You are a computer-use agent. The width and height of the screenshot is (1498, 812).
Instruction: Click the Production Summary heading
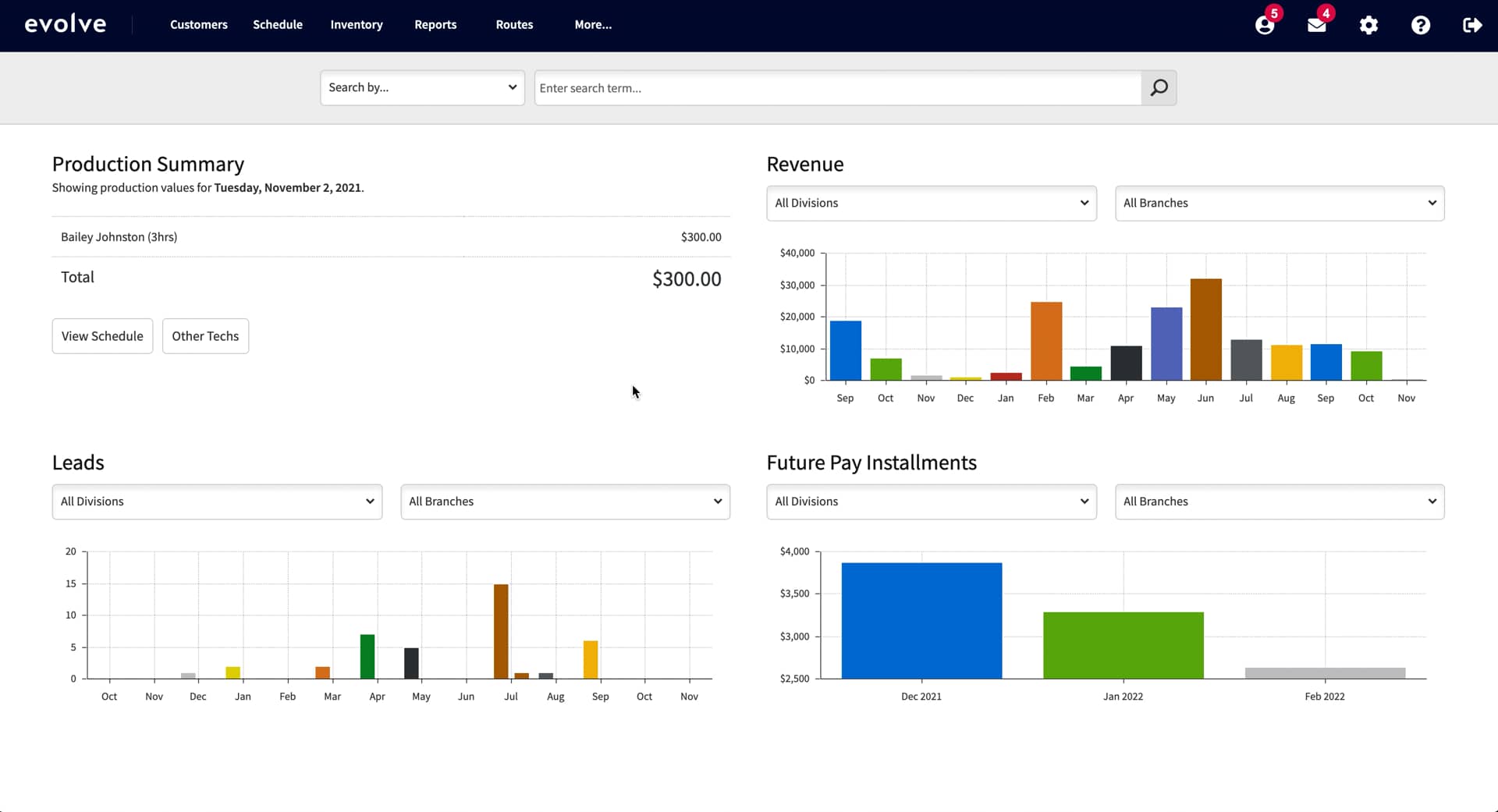click(148, 164)
